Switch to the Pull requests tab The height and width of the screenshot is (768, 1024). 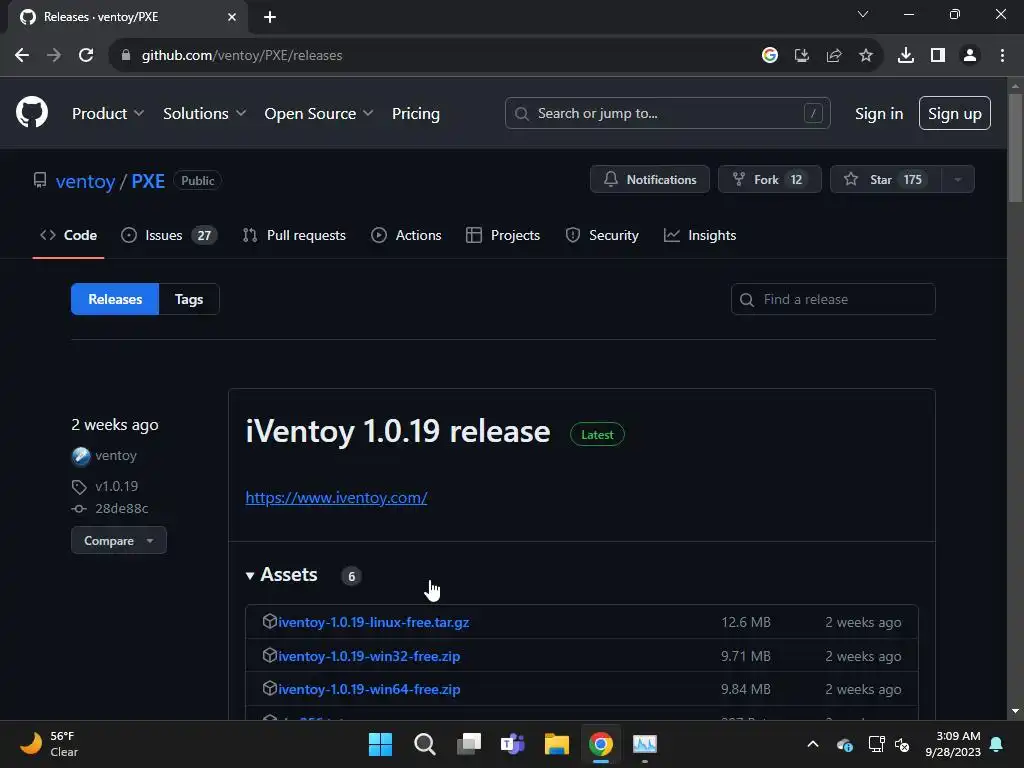(294, 235)
